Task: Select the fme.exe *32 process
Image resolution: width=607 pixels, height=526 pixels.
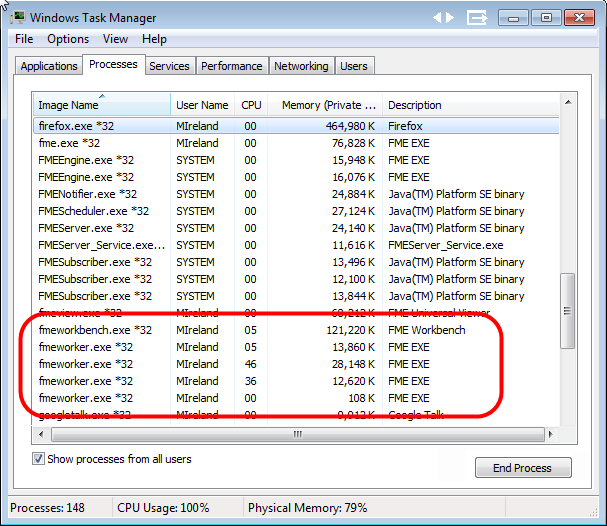Action: point(296,143)
